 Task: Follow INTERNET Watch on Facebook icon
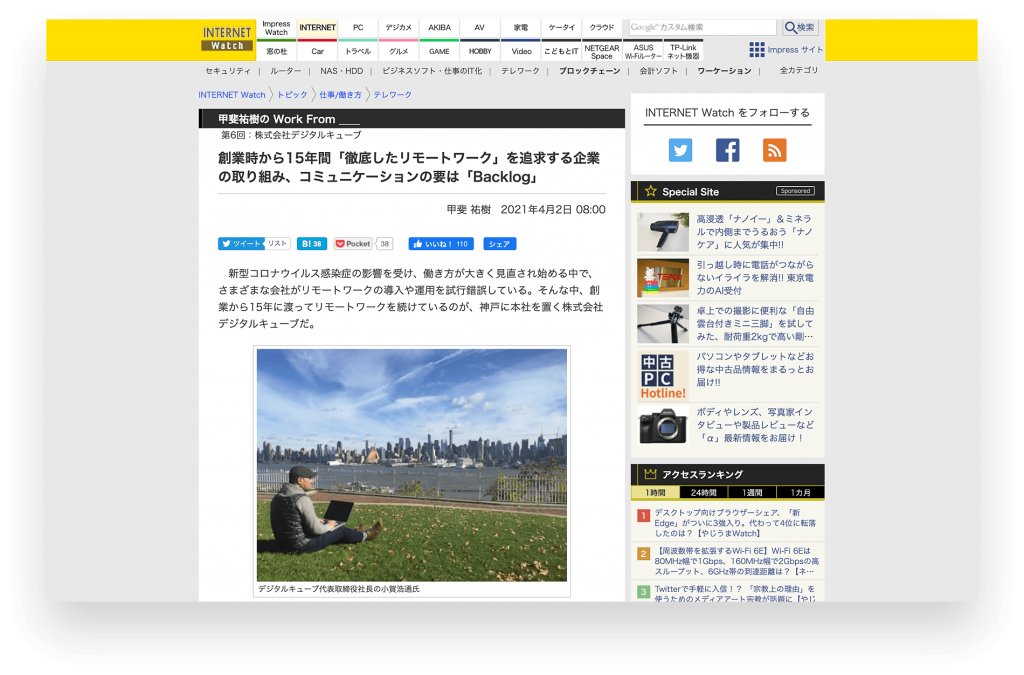tap(727, 150)
